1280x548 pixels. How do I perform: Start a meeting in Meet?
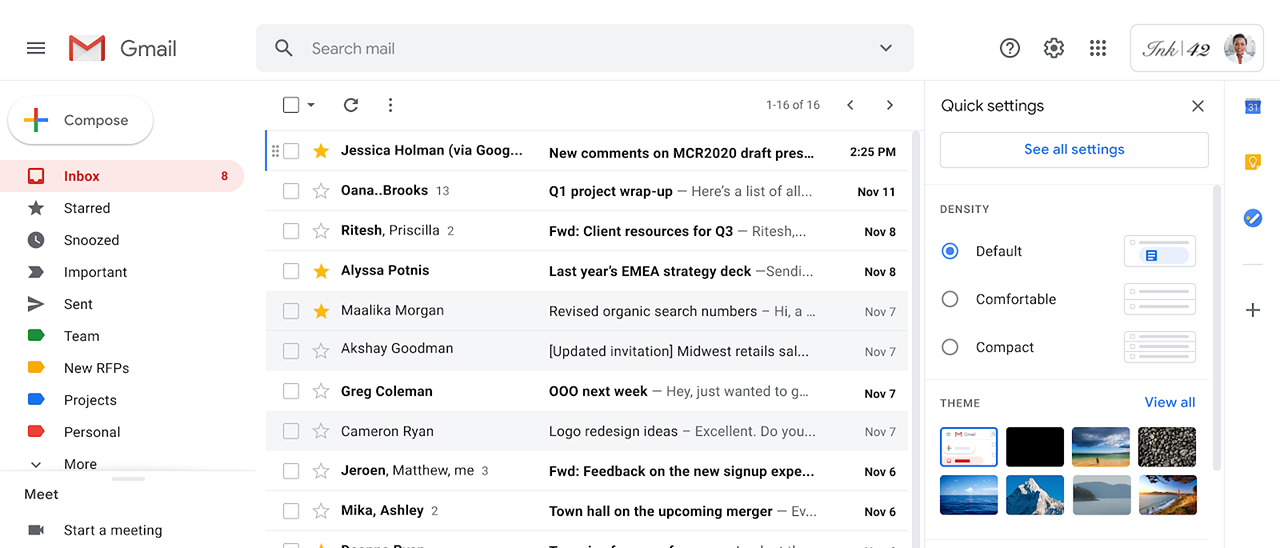(x=112, y=530)
